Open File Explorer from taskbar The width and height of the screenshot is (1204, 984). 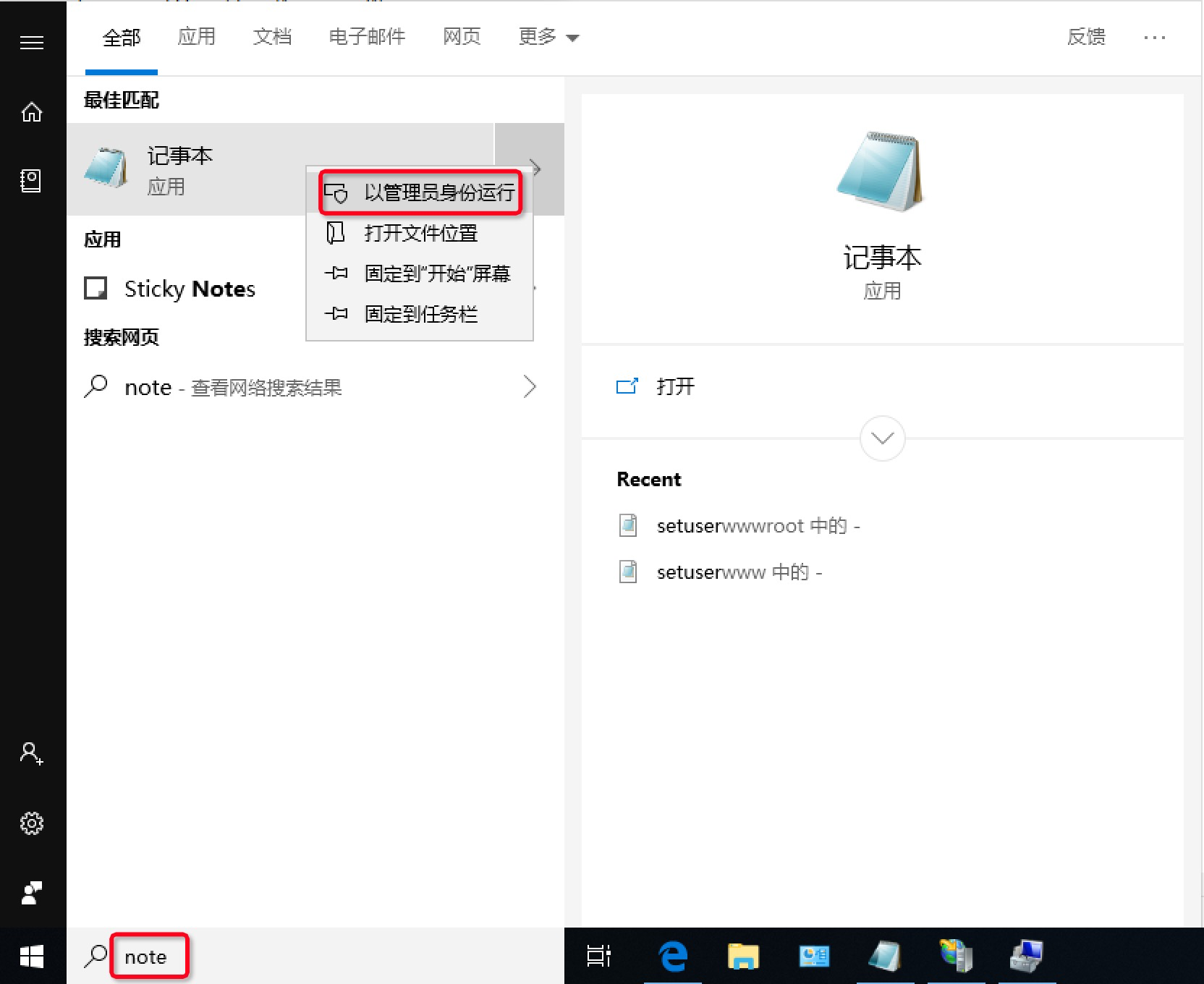point(743,956)
